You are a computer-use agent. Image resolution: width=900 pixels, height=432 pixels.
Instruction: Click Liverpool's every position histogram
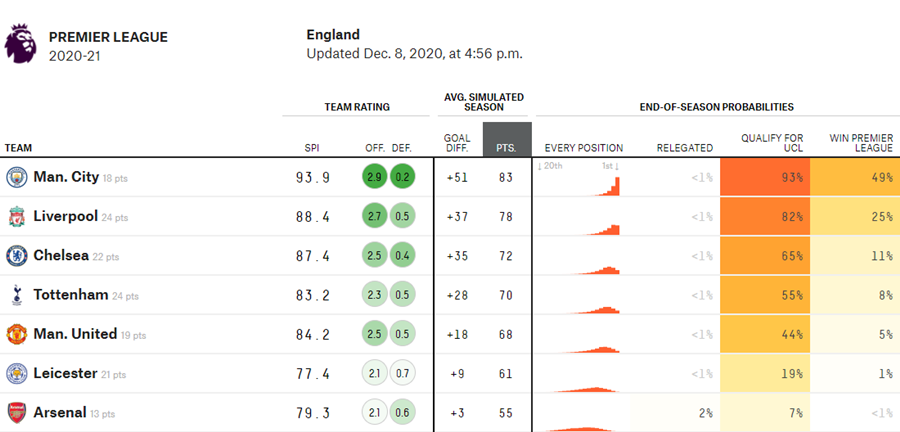tap(577, 217)
